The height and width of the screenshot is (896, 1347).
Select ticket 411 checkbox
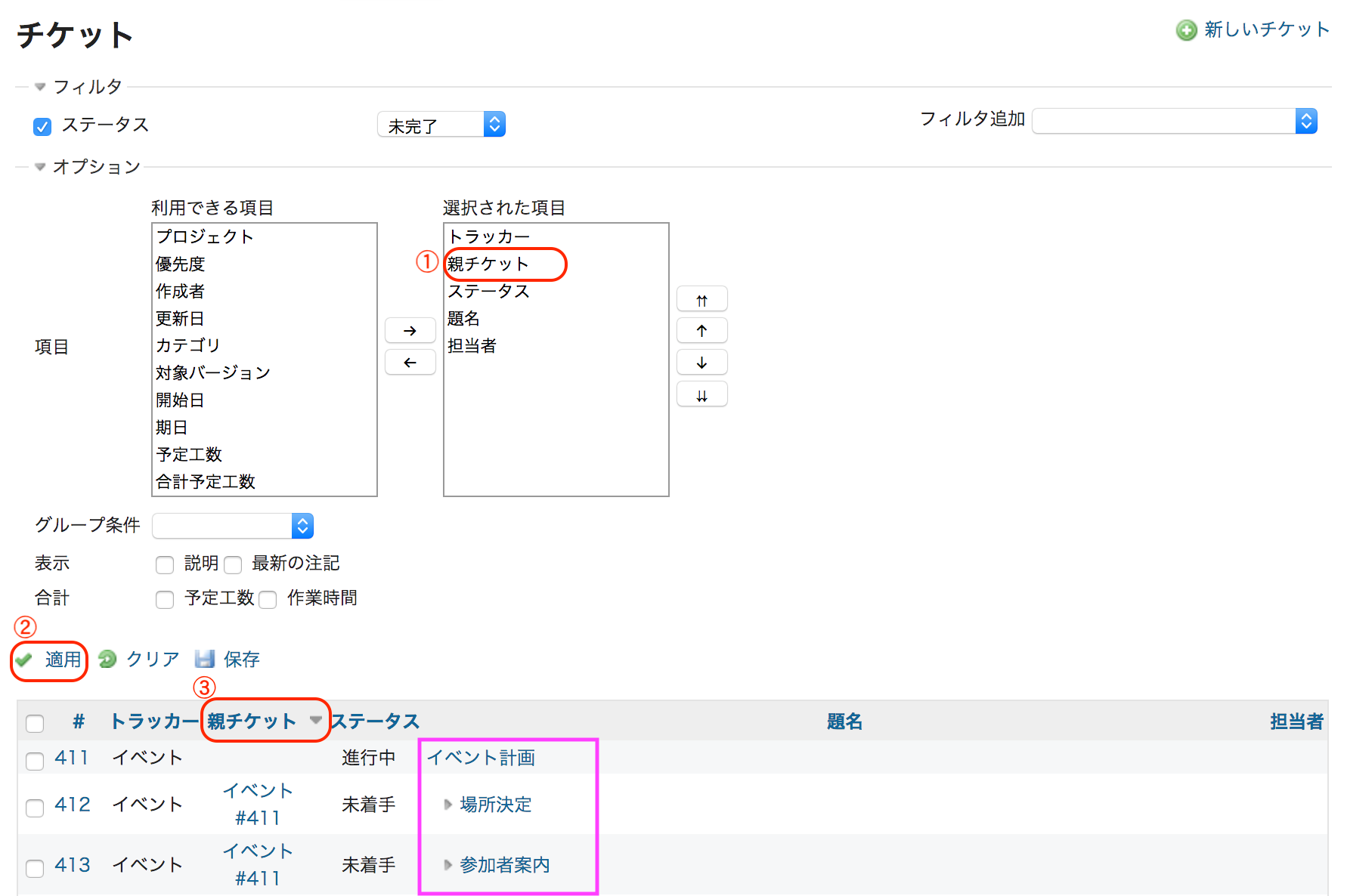click(x=35, y=761)
